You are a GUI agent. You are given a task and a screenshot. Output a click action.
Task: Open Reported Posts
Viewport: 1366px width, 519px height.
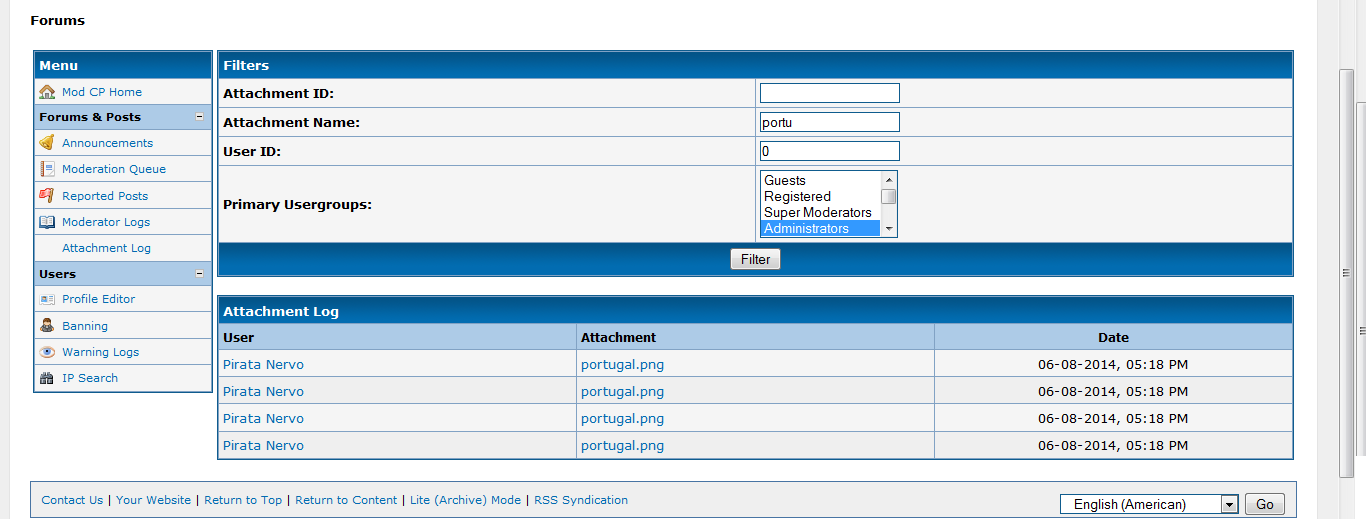(105, 196)
